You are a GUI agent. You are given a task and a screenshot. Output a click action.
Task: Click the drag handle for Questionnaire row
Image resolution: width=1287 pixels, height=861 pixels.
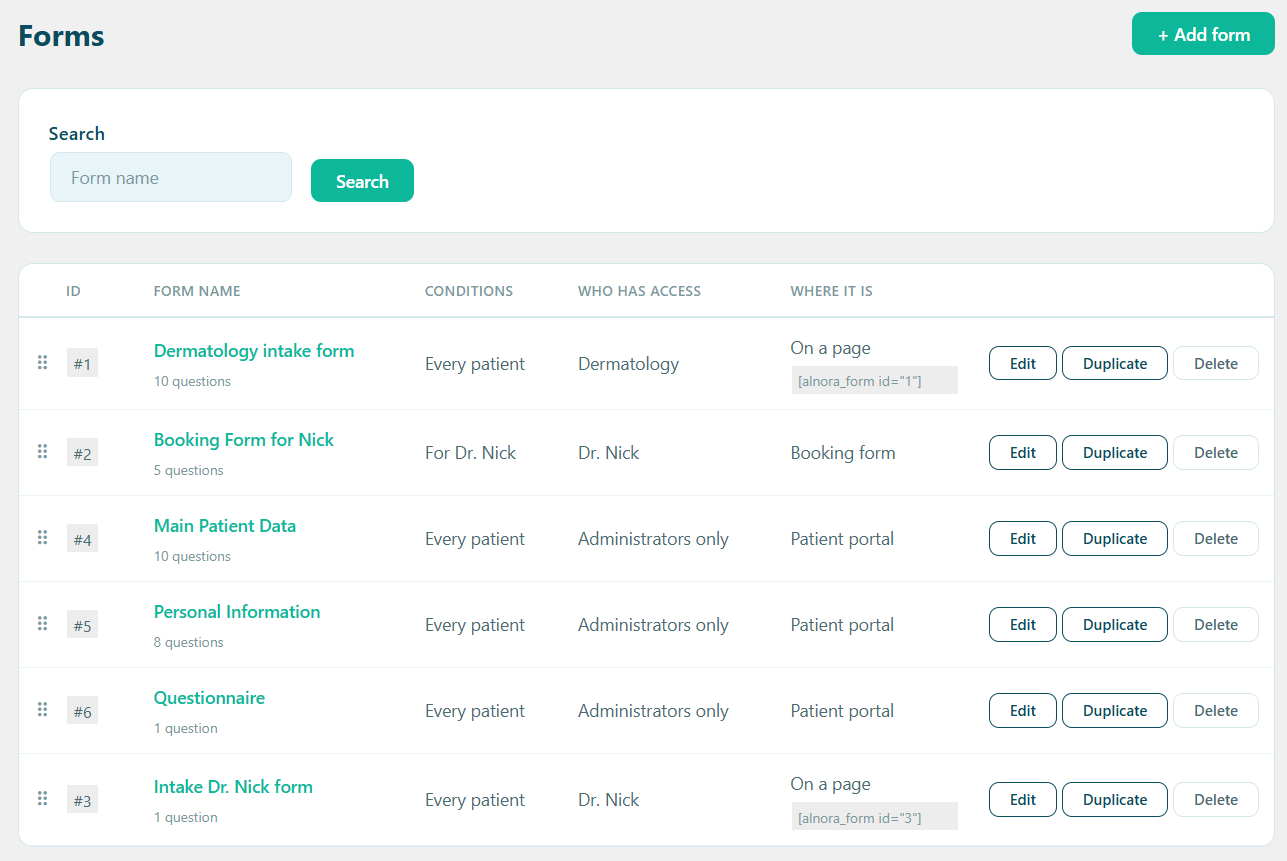[42, 709]
